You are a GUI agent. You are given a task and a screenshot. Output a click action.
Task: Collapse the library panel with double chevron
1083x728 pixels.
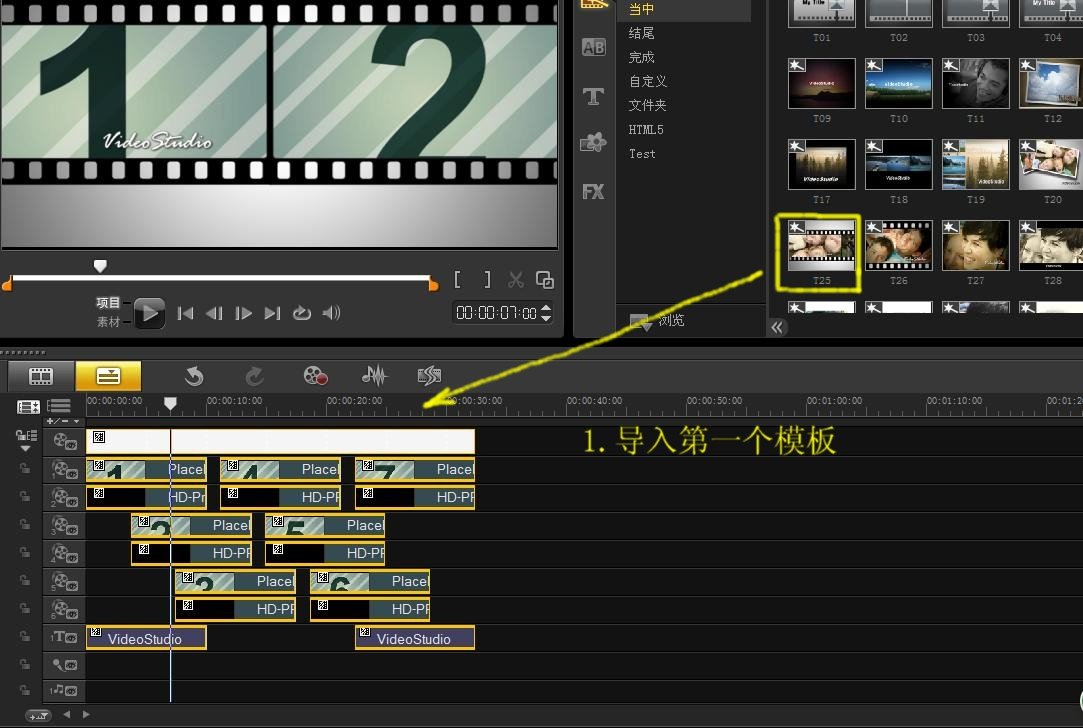coord(778,327)
